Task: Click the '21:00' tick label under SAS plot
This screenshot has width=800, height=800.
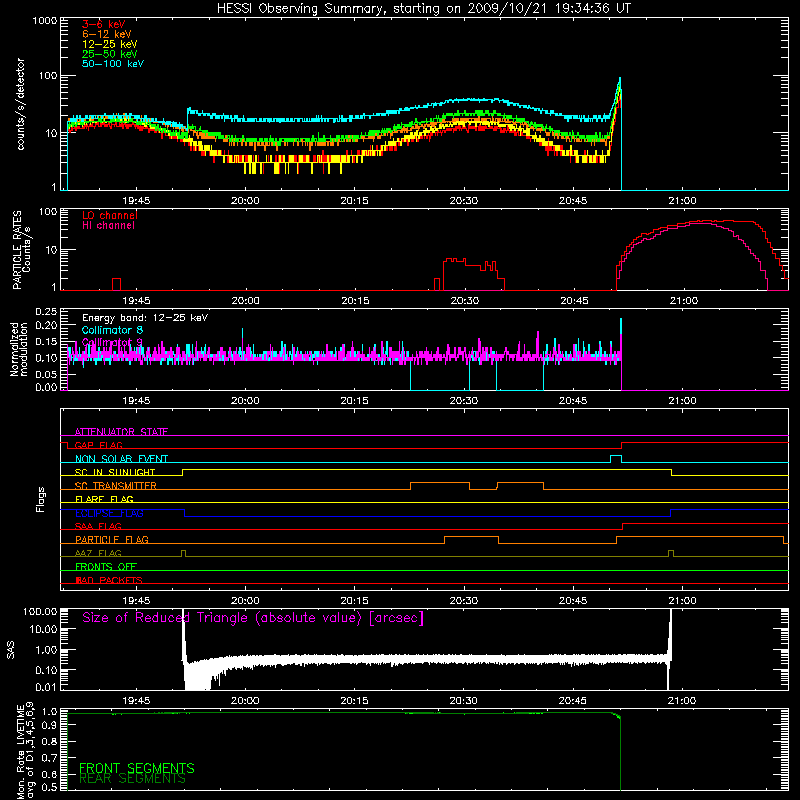Action: pyautogui.click(x=682, y=701)
